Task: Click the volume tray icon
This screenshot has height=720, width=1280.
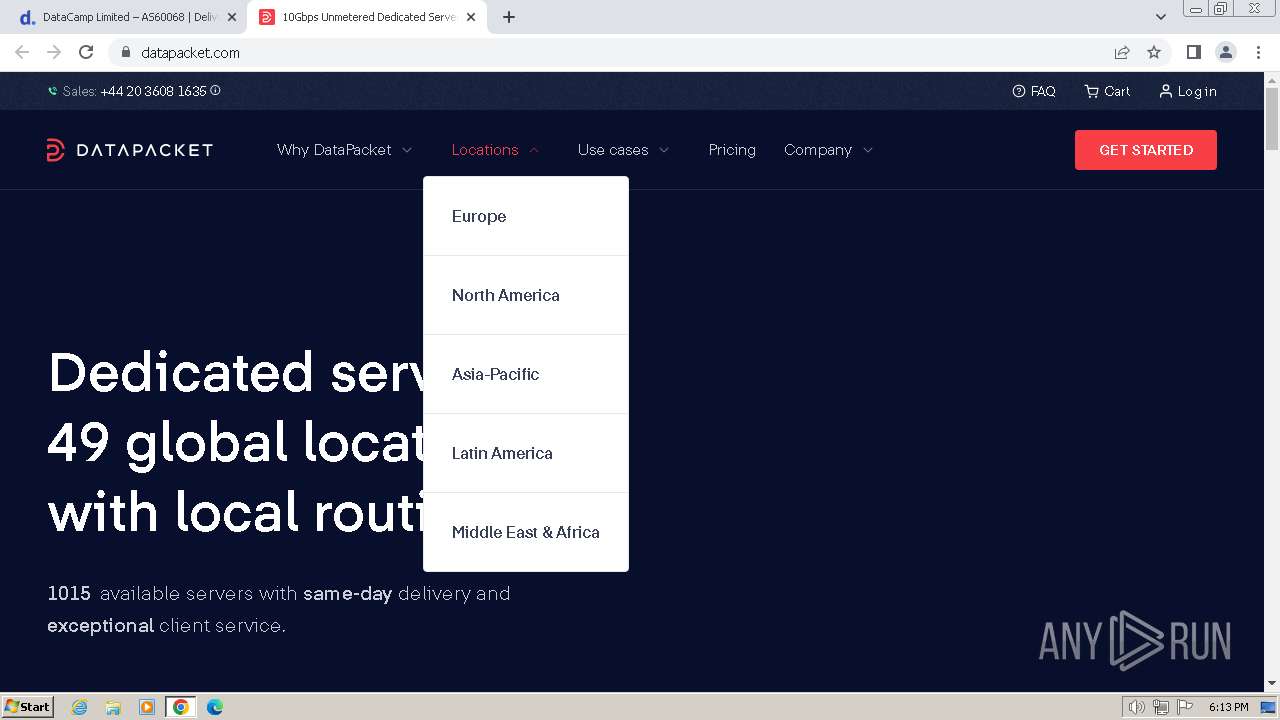Action: [1136, 707]
